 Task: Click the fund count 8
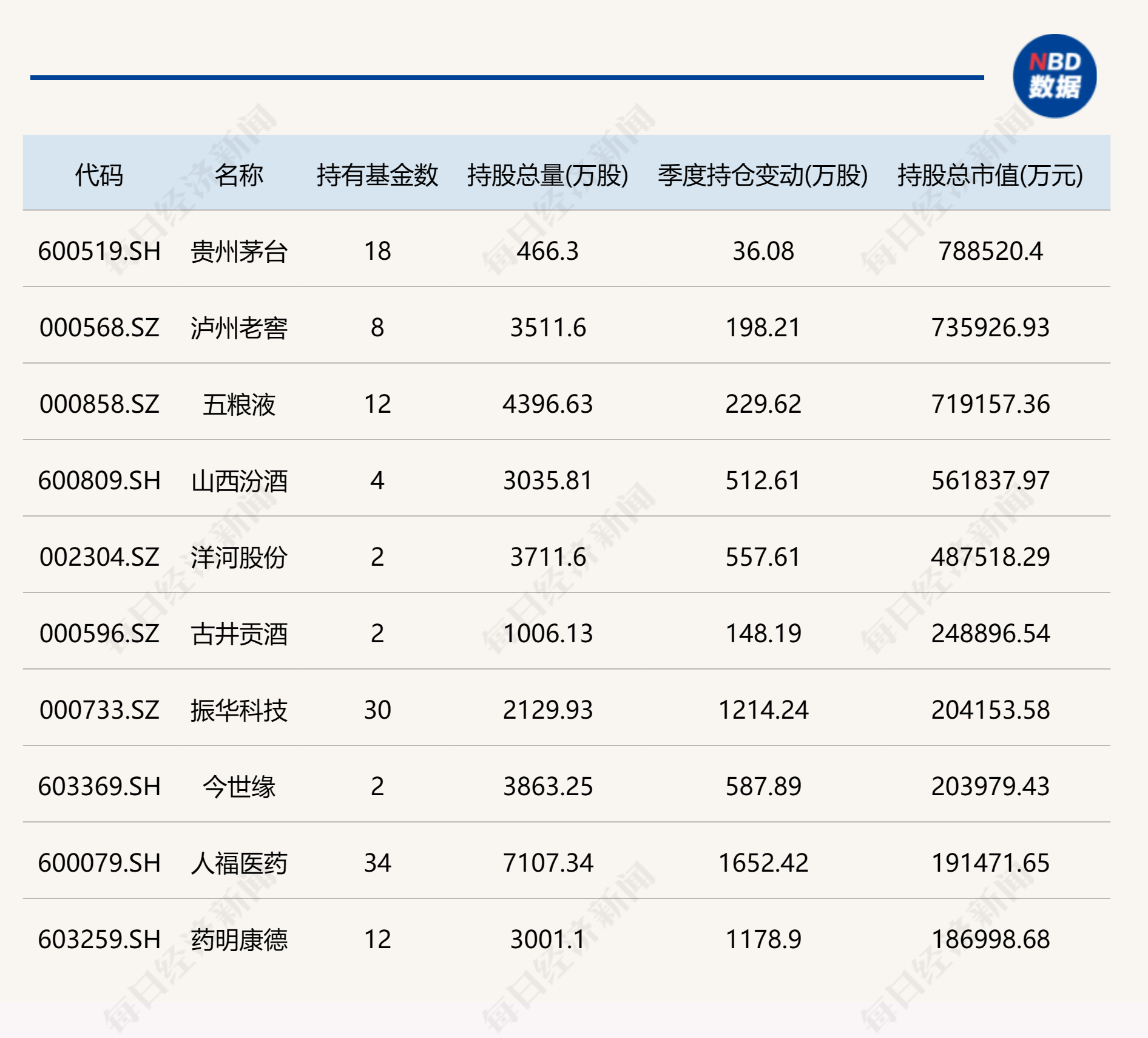[377, 327]
